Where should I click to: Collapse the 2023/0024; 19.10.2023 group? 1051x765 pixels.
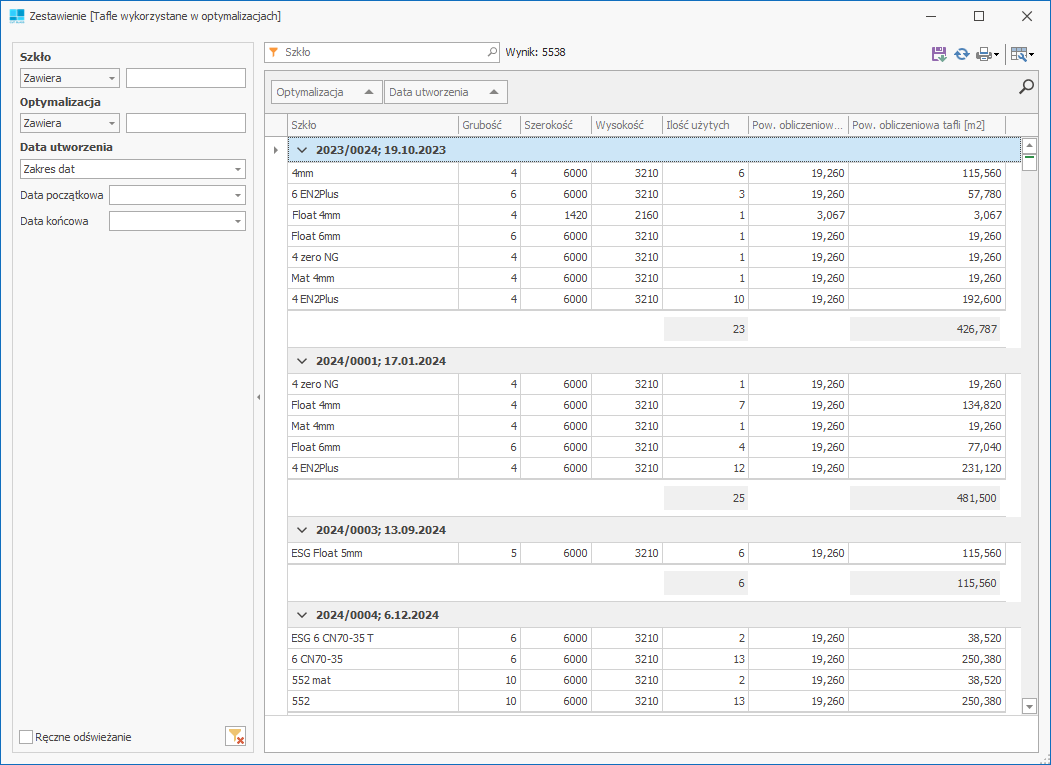point(302,150)
